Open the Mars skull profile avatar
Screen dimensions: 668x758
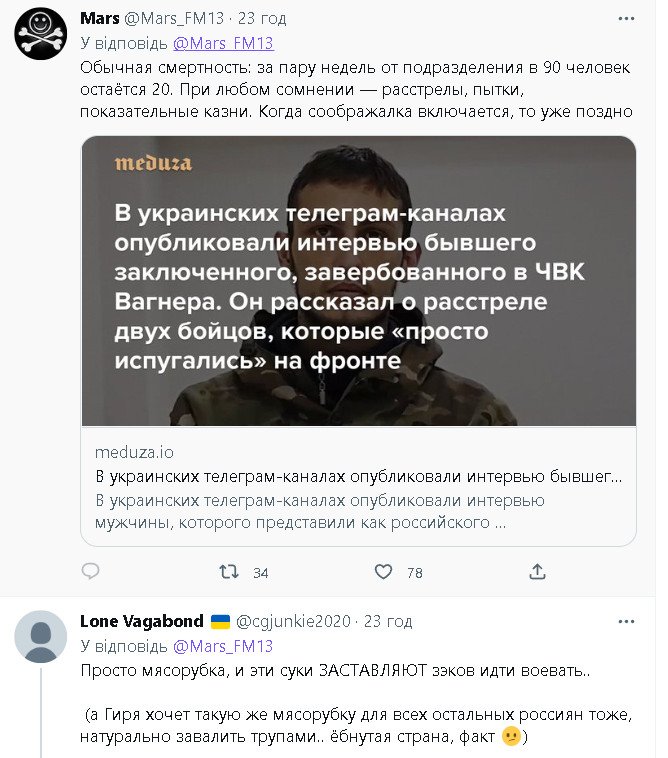tap(41, 34)
